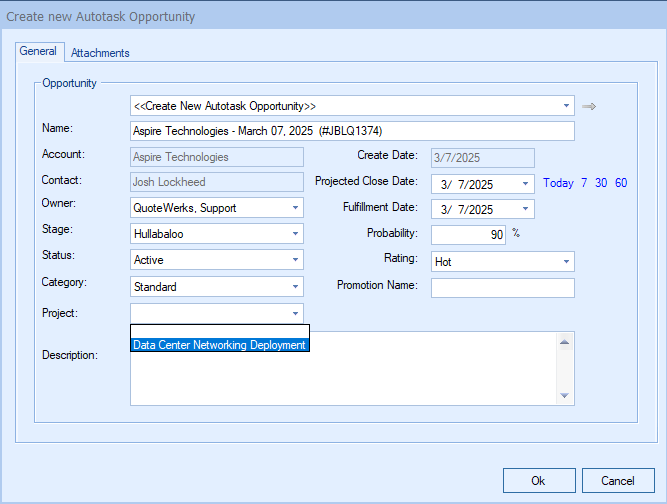Screen dimensions: 667x504
Task: Open the Projected Close Date picker
Action: click(526, 184)
